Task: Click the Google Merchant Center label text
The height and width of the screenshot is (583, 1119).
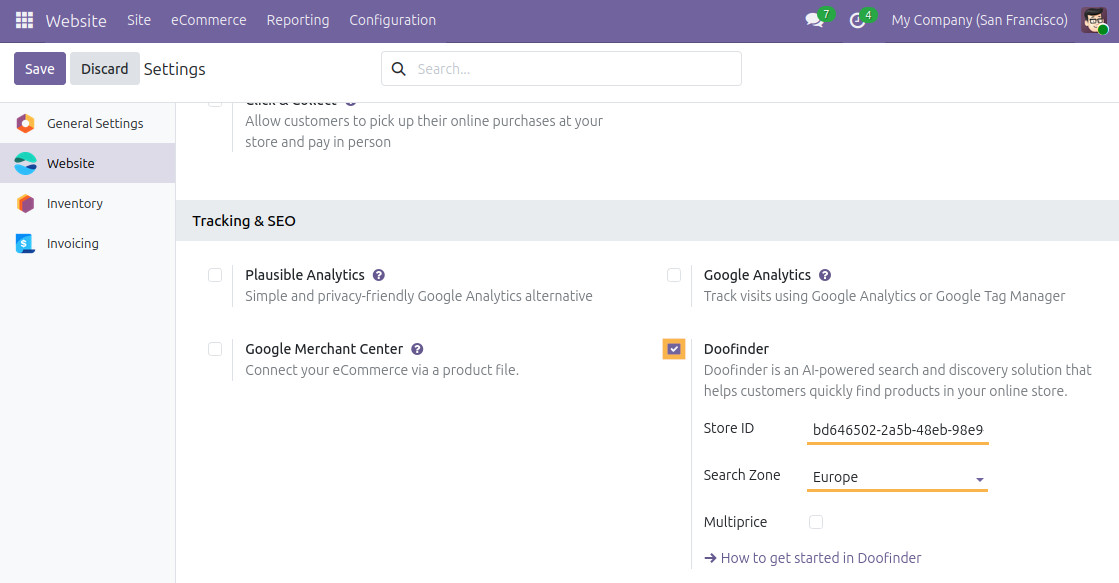Action: [324, 350]
